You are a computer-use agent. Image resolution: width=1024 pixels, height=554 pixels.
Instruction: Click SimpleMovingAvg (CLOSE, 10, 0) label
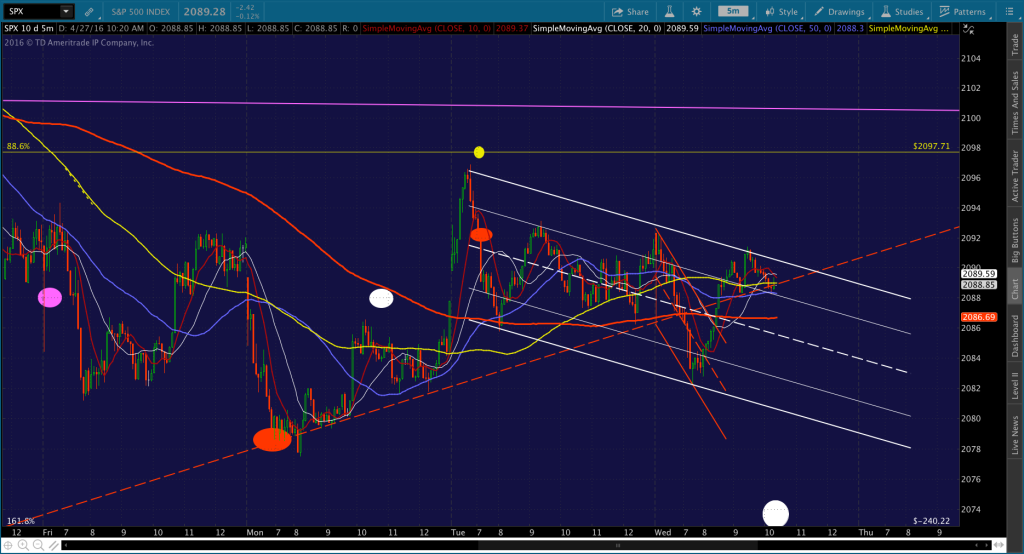click(426, 29)
